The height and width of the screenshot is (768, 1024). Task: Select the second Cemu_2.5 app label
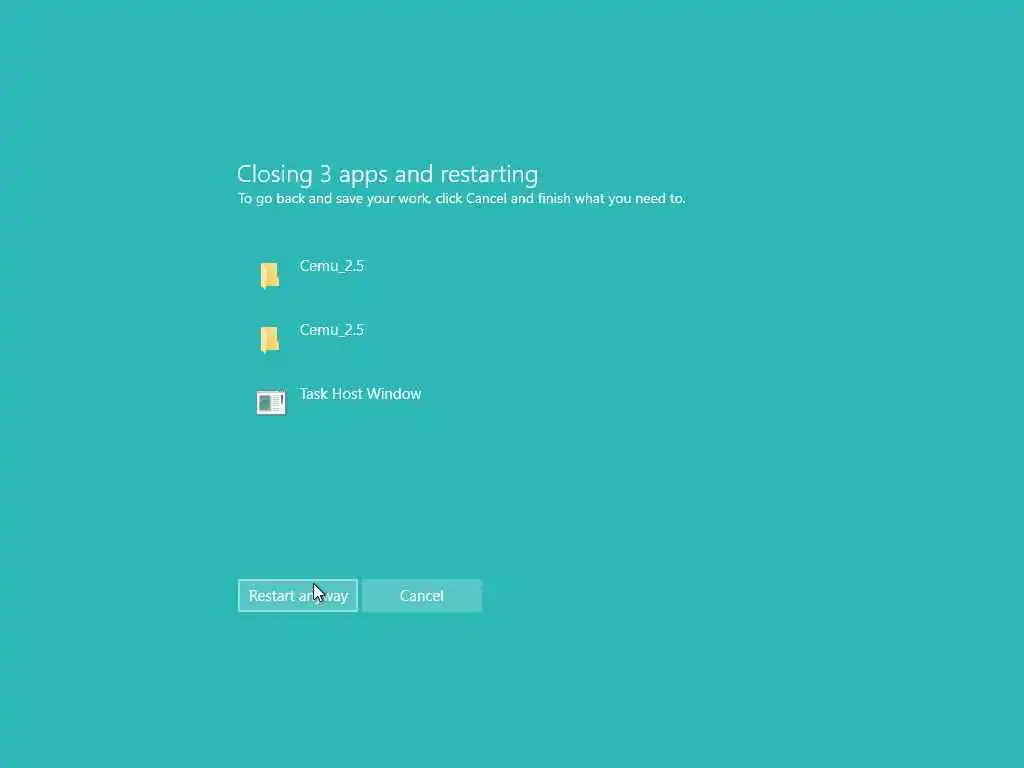[x=332, y=330]
